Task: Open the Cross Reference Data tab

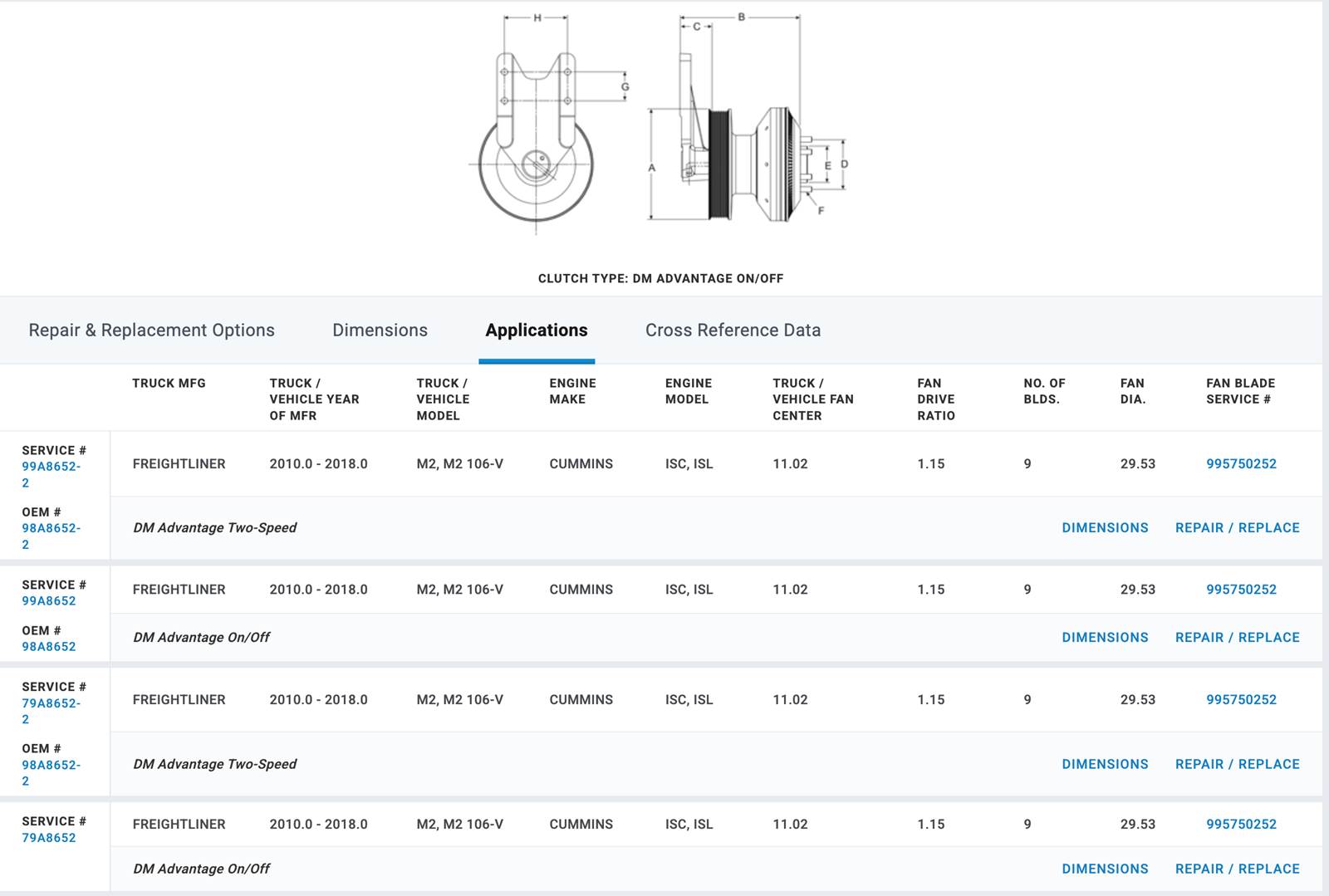Action: pyautogui.click(x=733, y=330)
